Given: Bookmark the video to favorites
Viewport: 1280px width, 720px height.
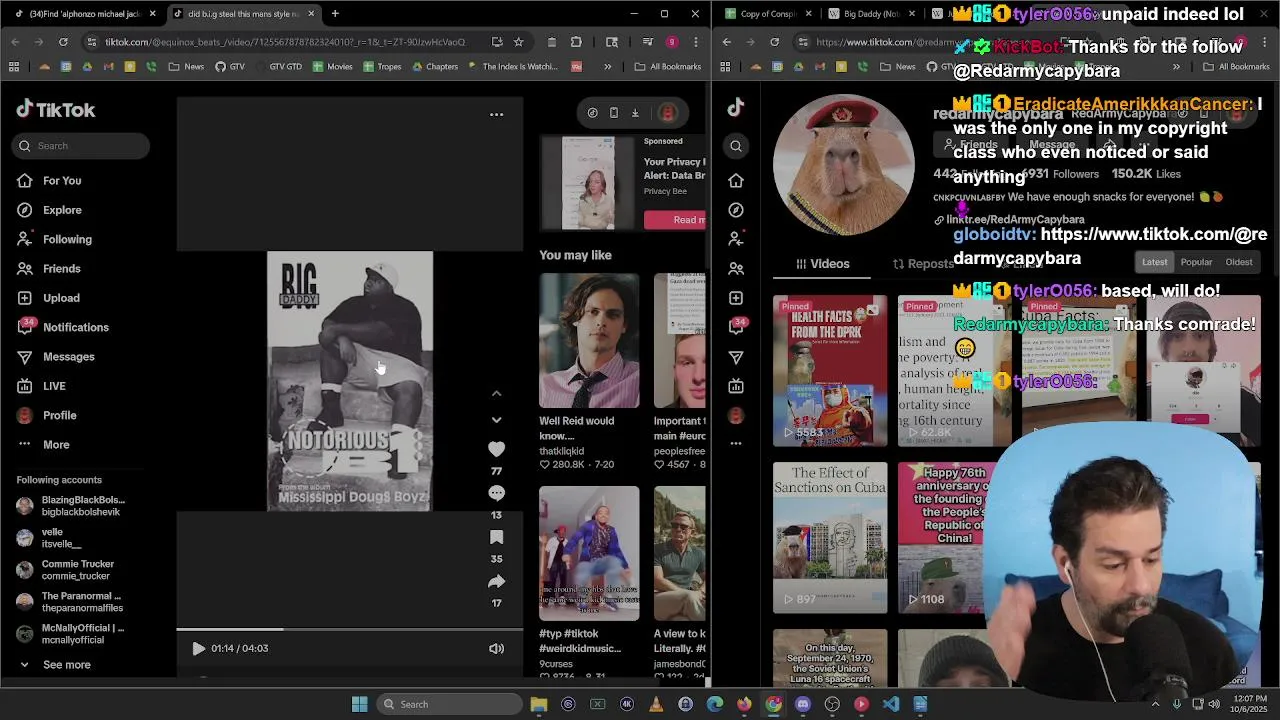Looking at the screenshot, I should pyautogui.click(x=496, y=538).
